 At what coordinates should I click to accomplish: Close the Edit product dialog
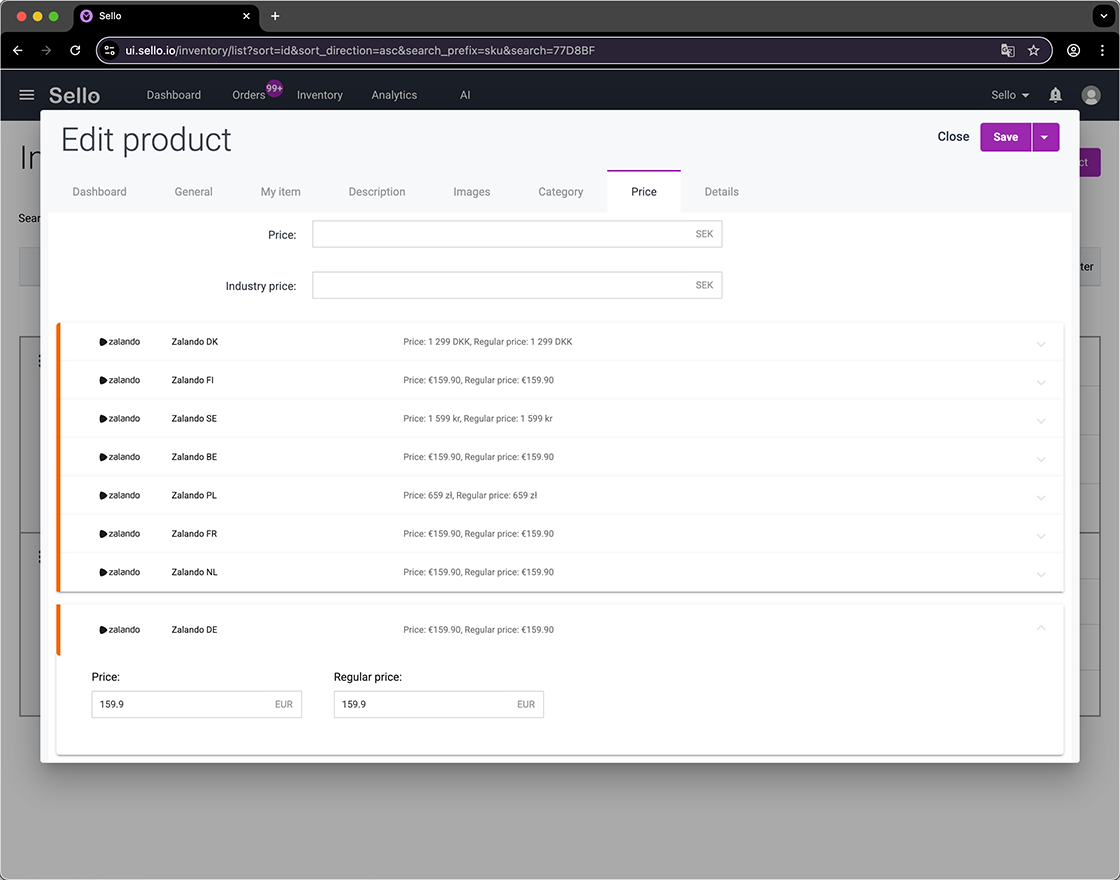(x=953, y=136)
